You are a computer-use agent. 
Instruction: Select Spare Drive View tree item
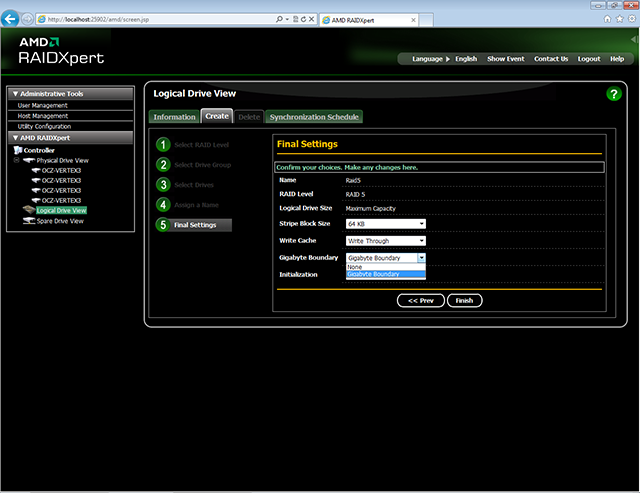click(60, 221)
